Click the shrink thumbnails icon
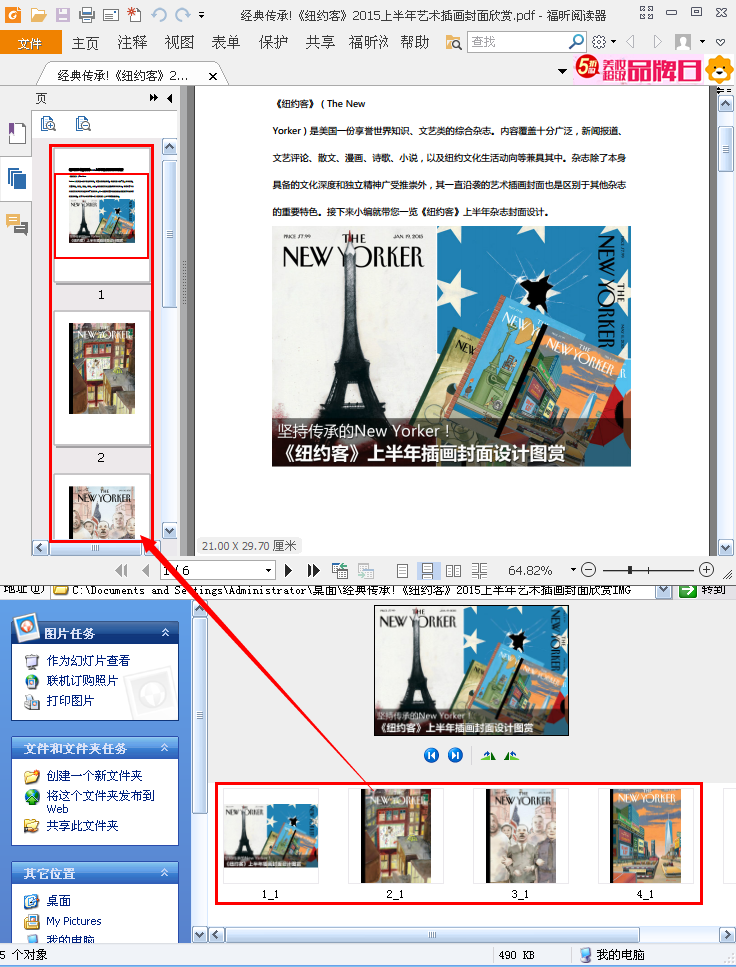The image size is (736, 967). tap(83, 124)
